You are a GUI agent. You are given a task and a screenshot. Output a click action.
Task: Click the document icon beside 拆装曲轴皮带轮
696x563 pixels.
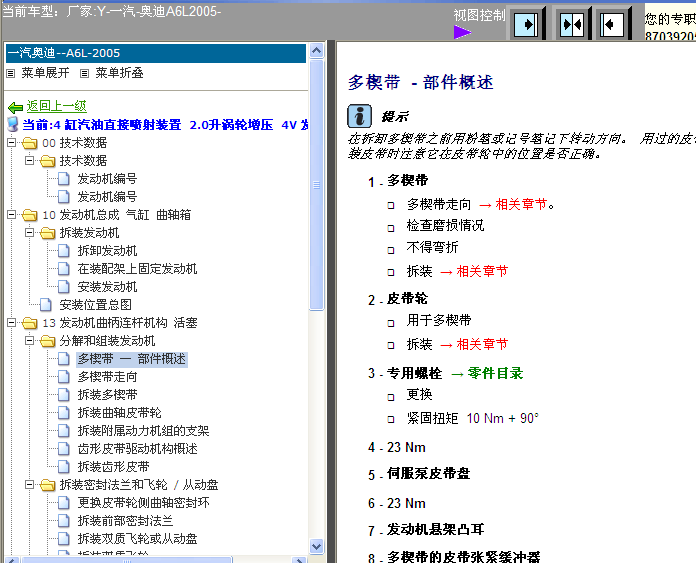[64, 413]
